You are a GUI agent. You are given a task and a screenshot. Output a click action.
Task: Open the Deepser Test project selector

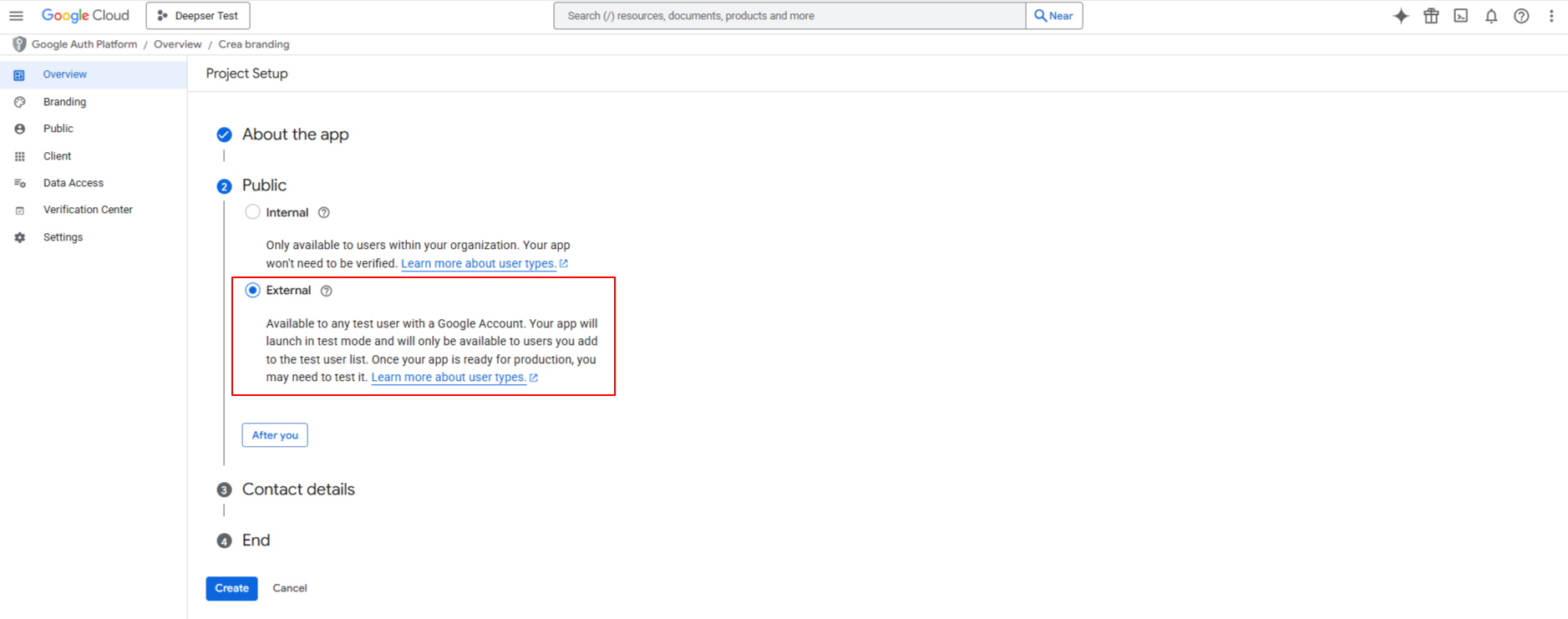(198, 16)
